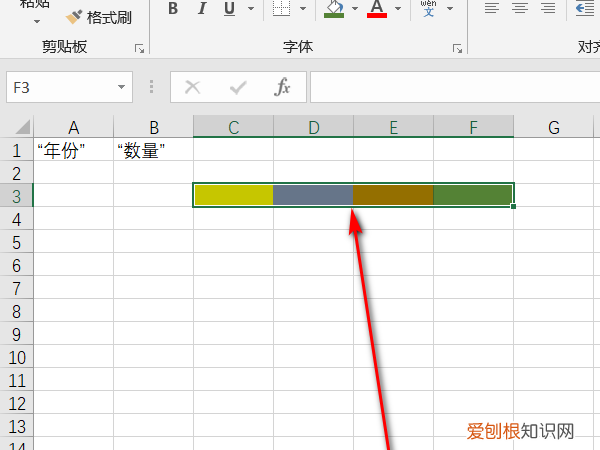Toggle Bold formatting
The width and height of the screenshot is (600, 450).
coord(173,8)
